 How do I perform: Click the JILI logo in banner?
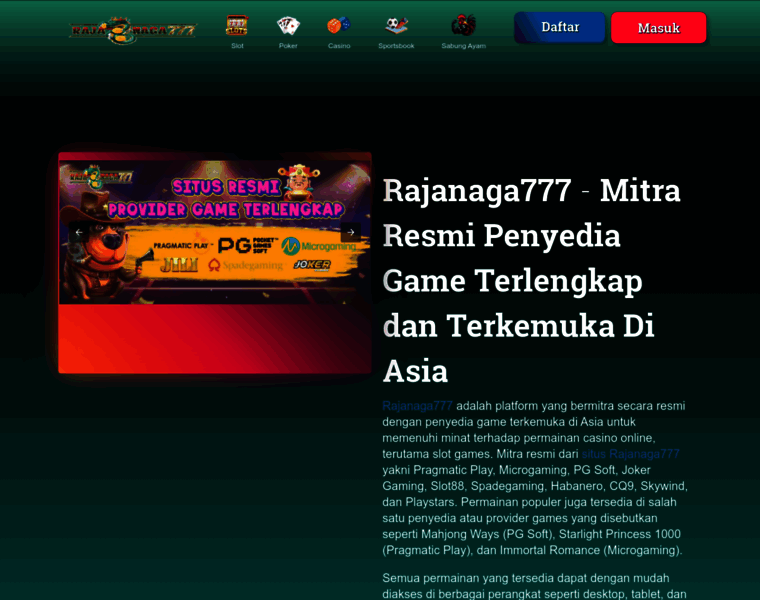(x=178, y=265)
